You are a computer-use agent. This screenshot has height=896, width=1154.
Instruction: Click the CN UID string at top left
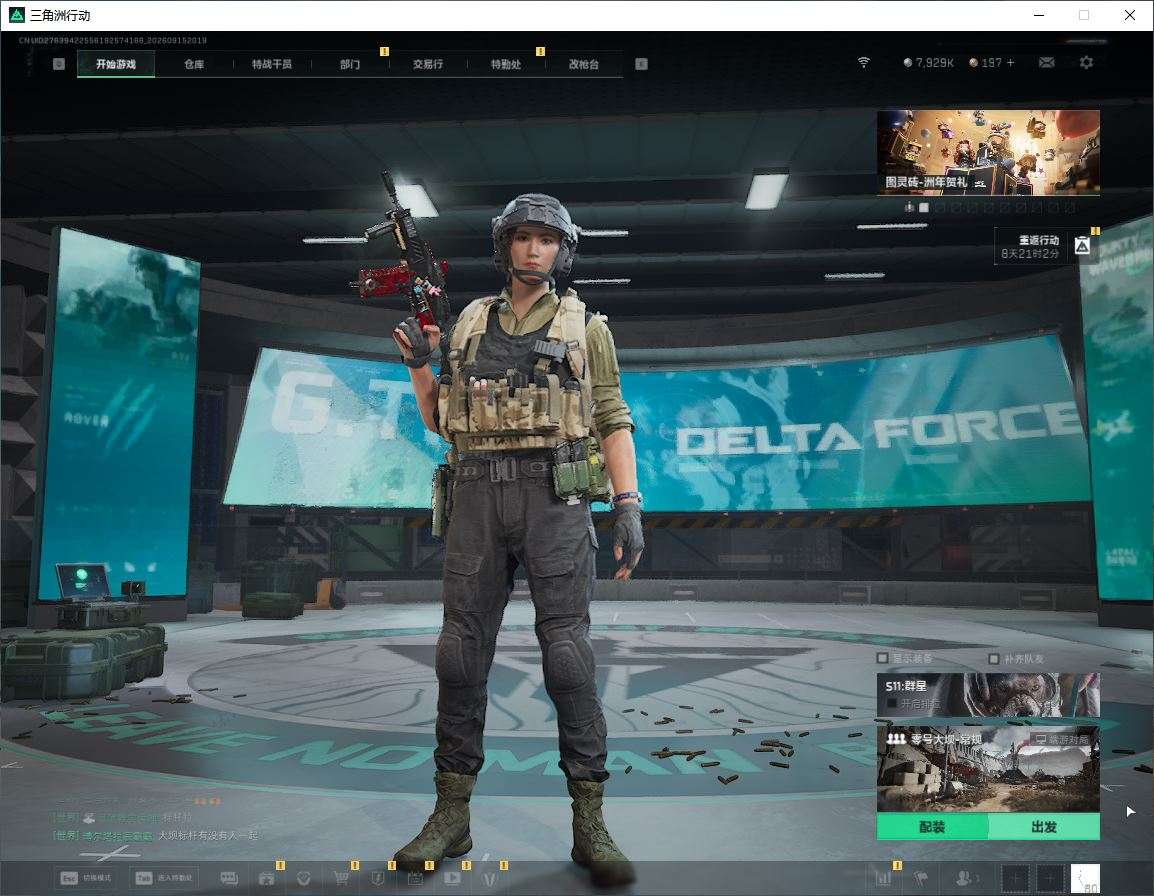pos(113,40)
